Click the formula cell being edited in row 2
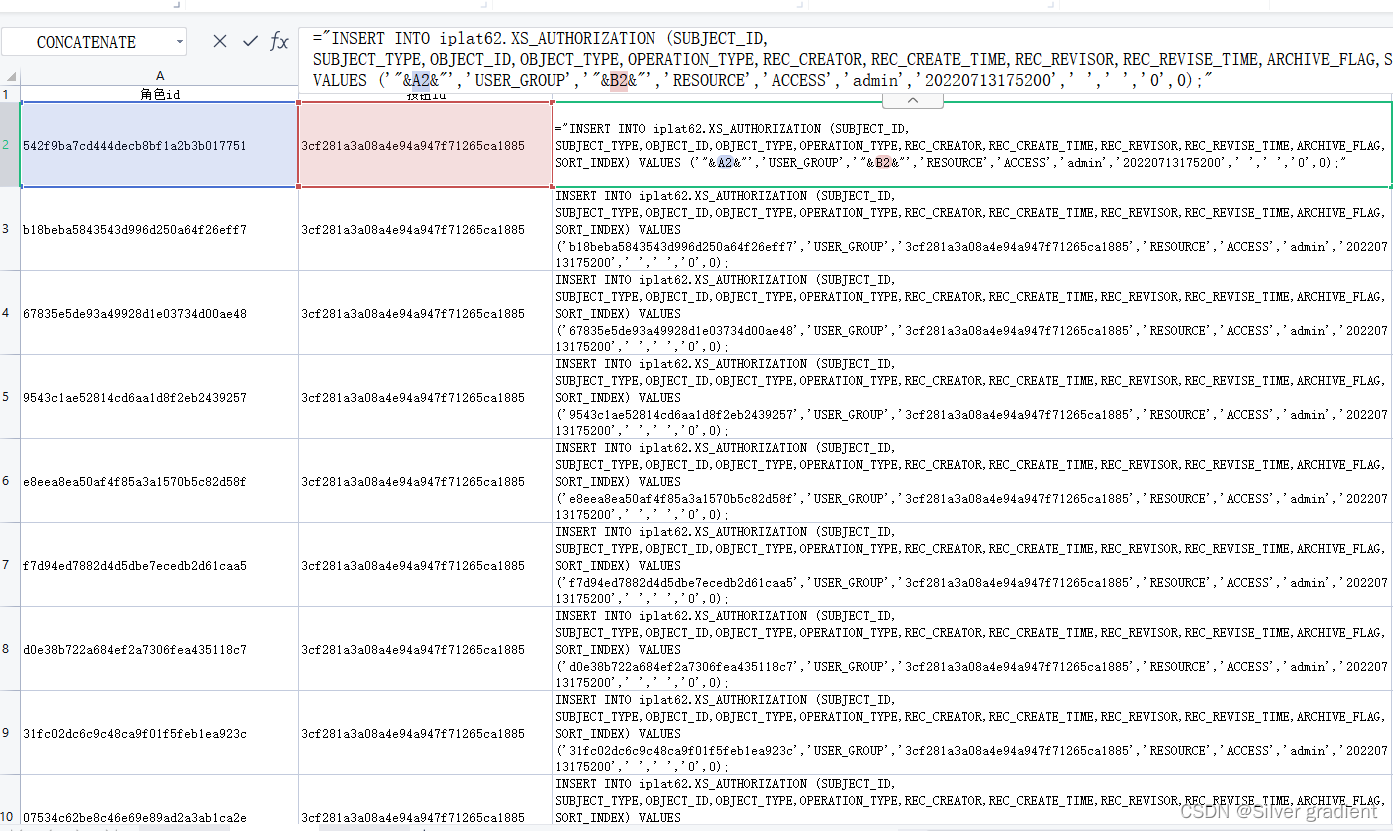The width and height of the screenshot is (1393, 831). click(972, 145)
